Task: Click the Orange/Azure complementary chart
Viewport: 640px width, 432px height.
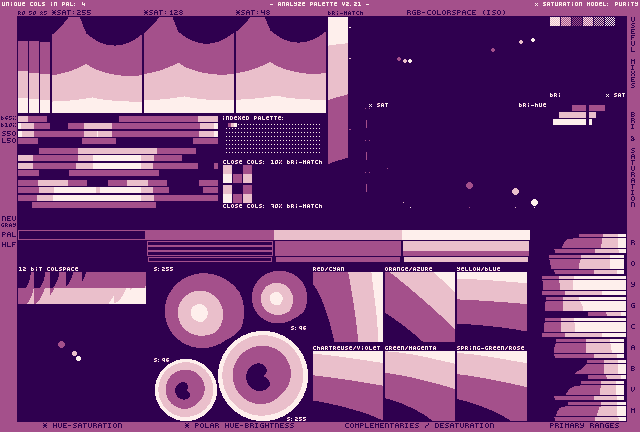Action: point(420,307)
